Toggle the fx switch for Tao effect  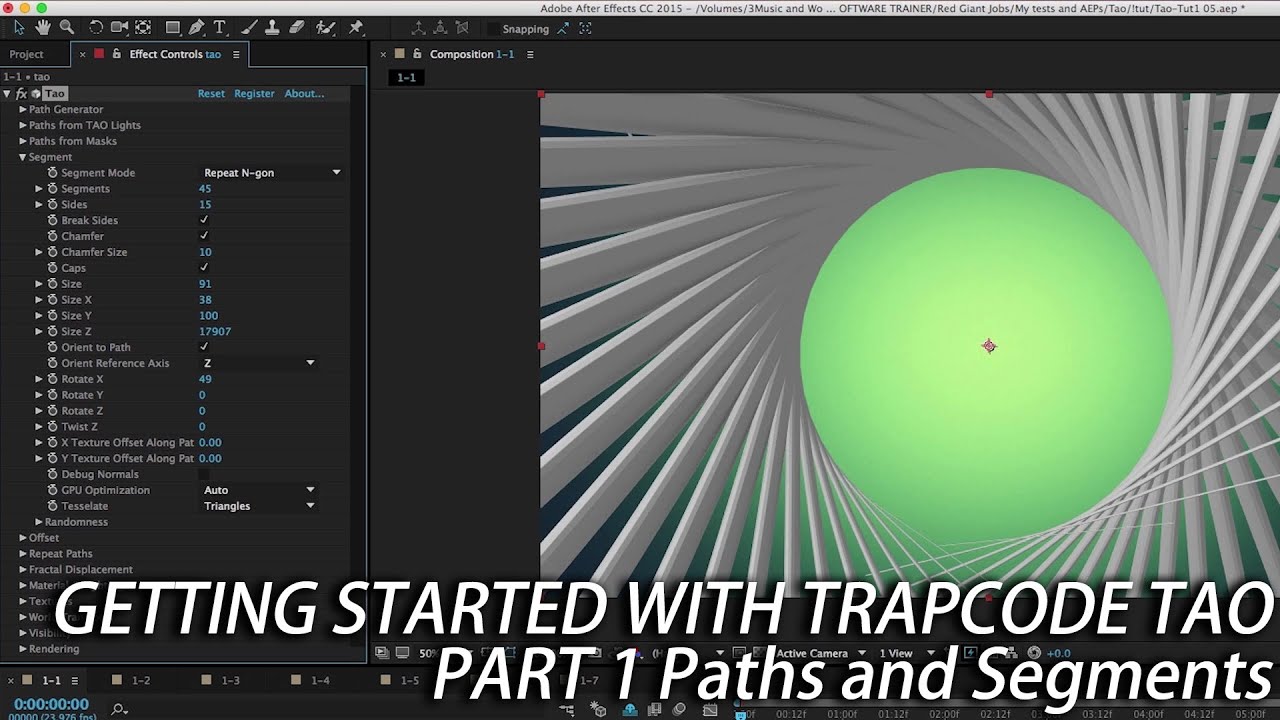click(21, 93)
